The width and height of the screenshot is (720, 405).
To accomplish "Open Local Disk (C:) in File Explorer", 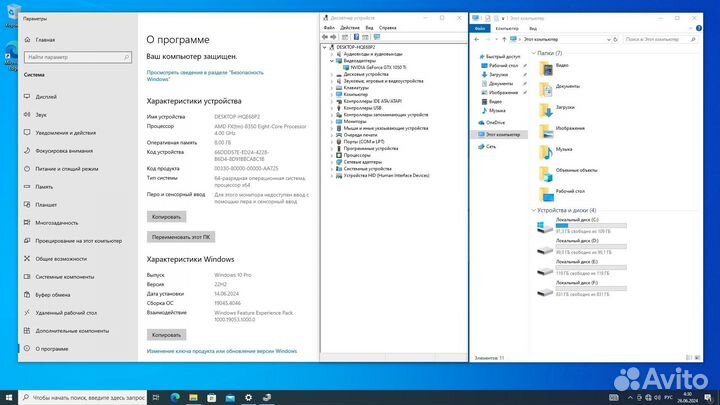I will click(582, 226).
